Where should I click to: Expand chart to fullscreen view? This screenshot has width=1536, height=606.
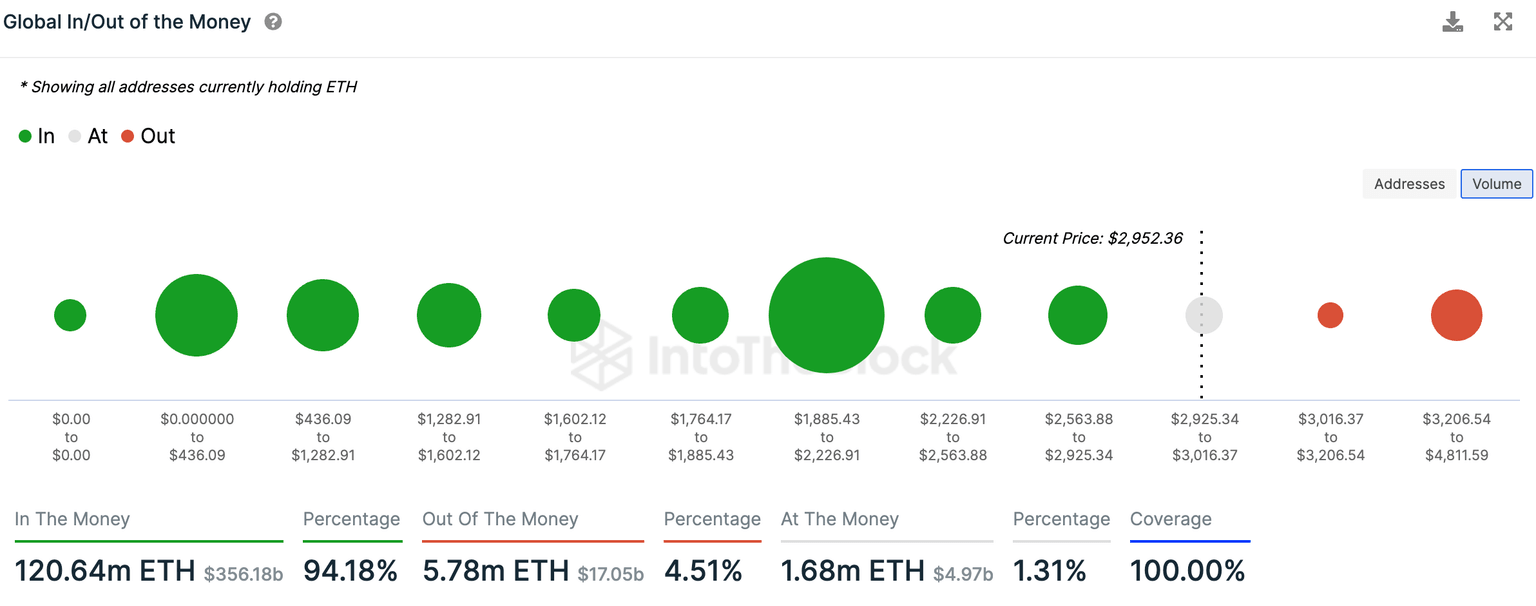coord(1503,22)
